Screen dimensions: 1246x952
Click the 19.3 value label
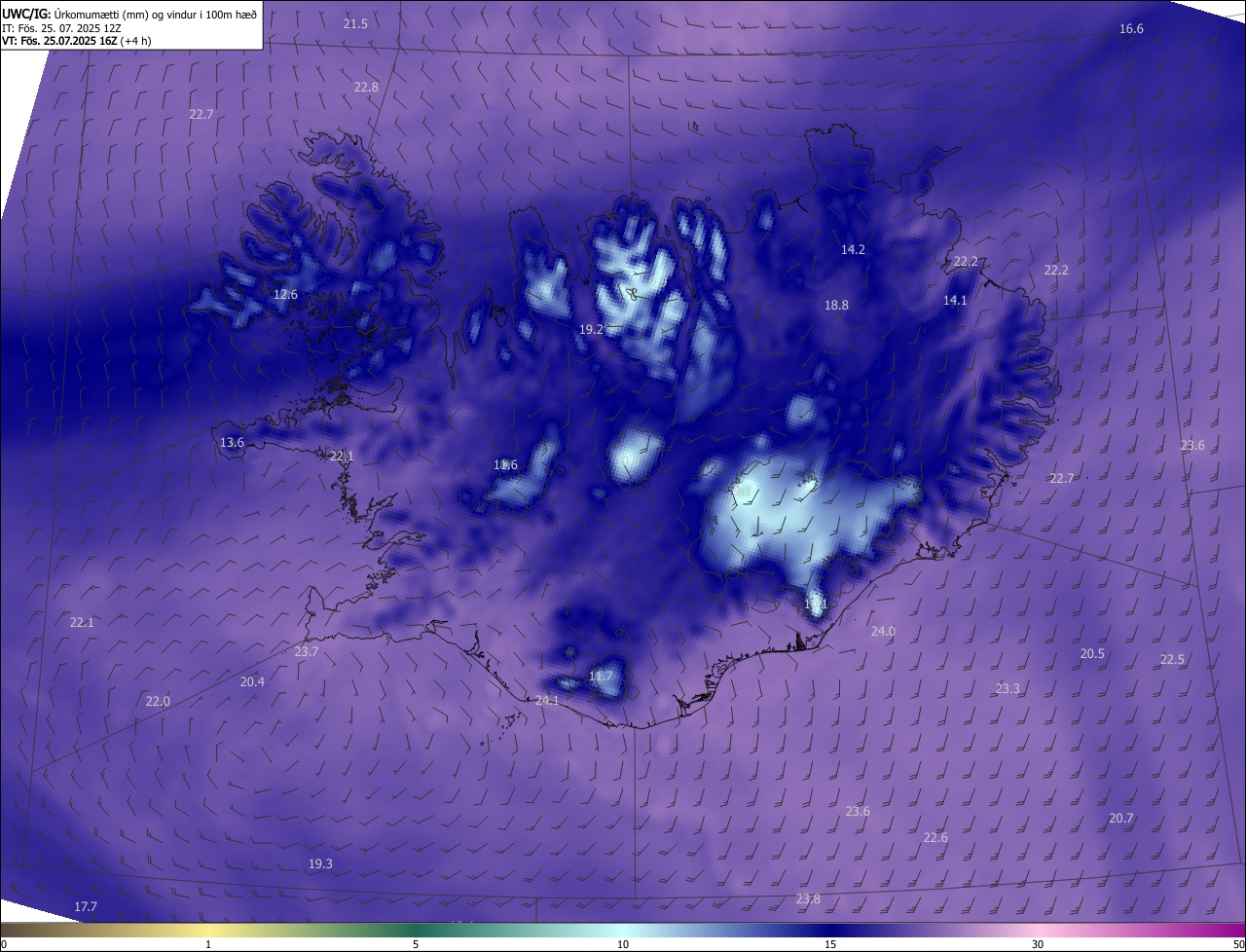(320, 864)
